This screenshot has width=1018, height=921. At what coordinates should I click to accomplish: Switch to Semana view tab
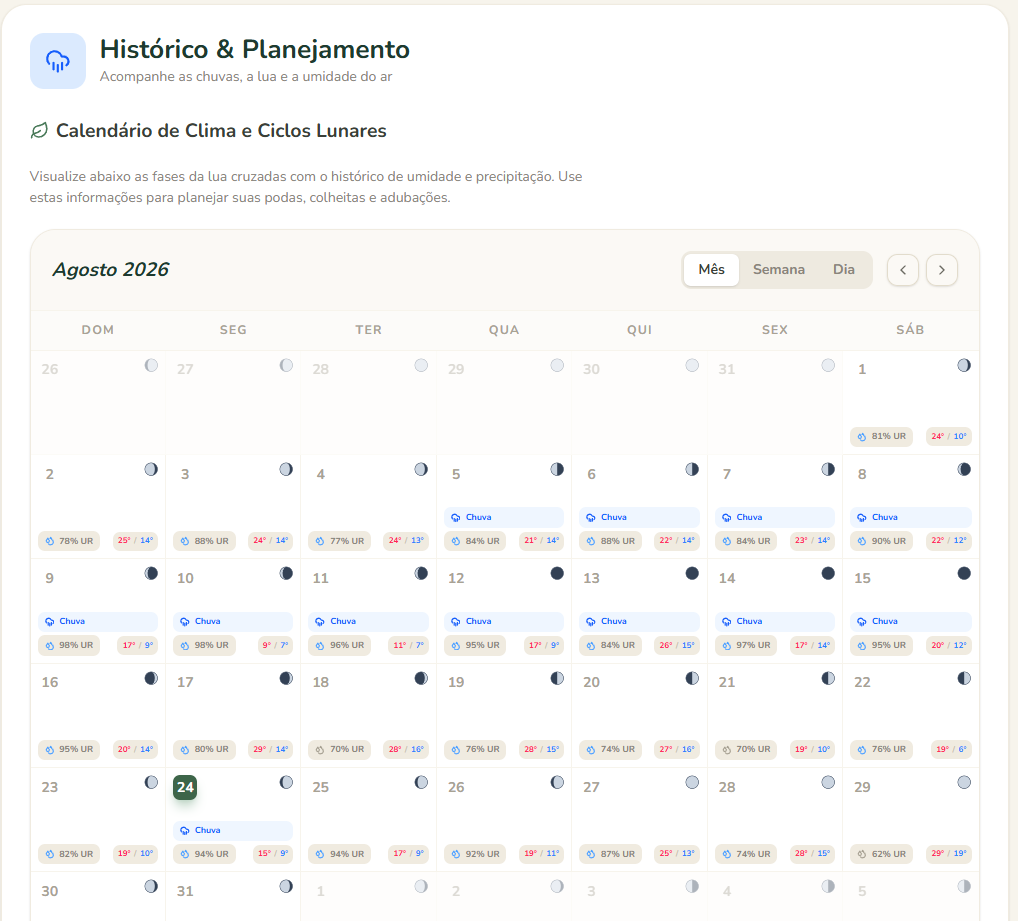(778, 269)
